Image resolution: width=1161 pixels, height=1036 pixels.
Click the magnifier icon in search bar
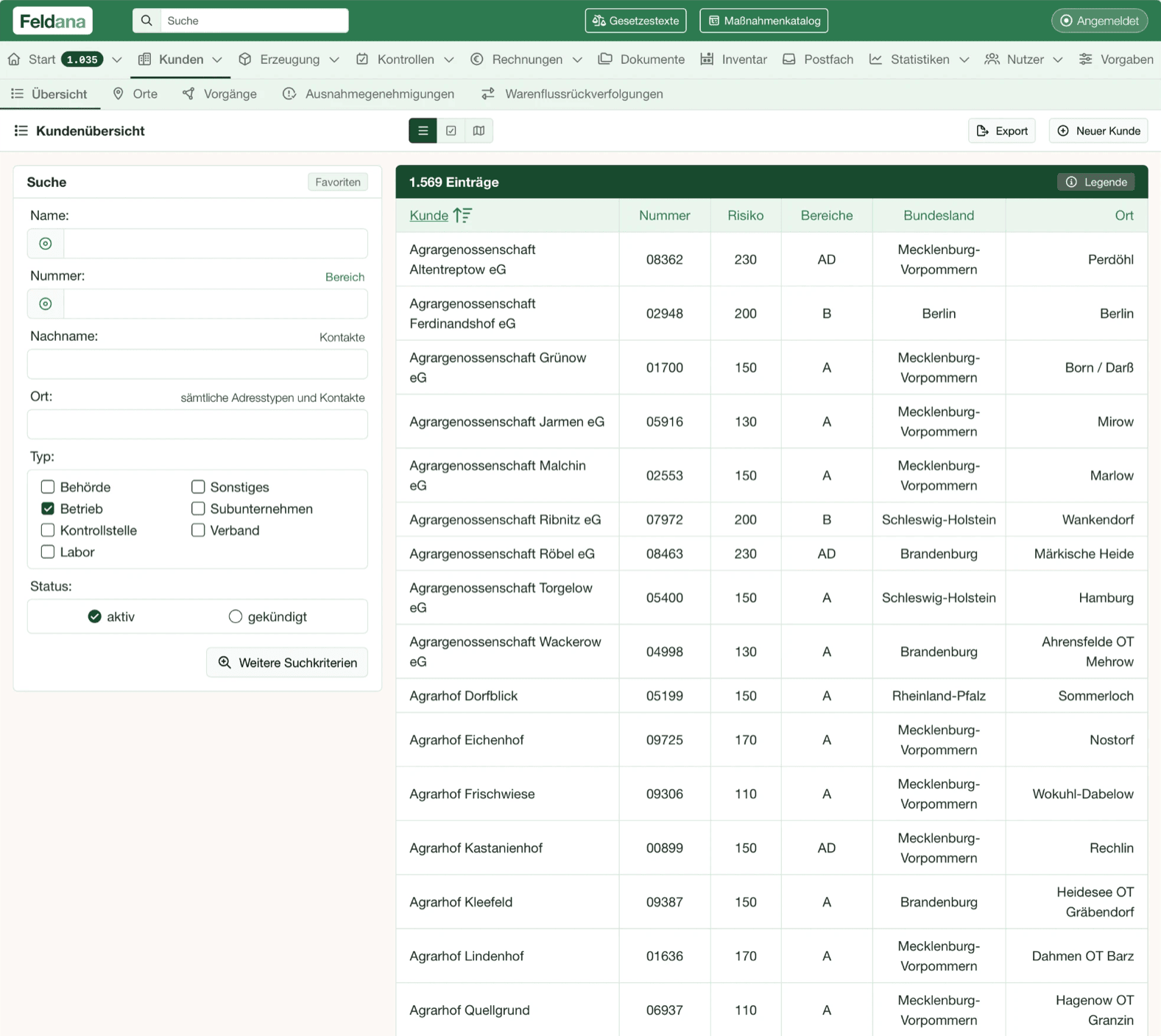tap(147, 21)
